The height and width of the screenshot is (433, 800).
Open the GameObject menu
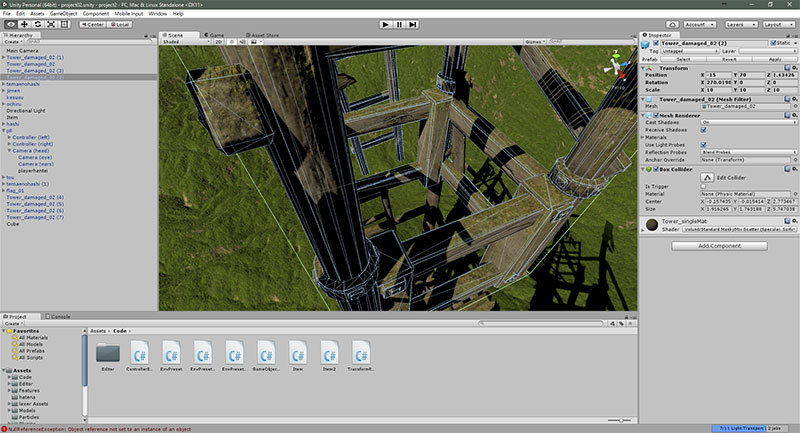(63, 14)
